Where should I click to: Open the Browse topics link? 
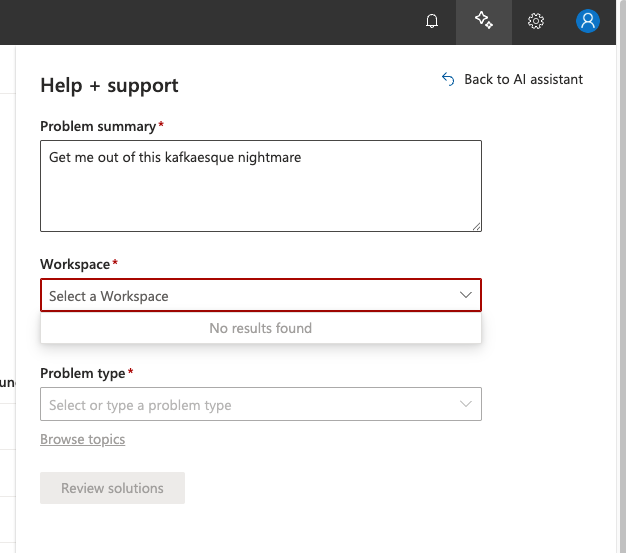click(82, 439)
